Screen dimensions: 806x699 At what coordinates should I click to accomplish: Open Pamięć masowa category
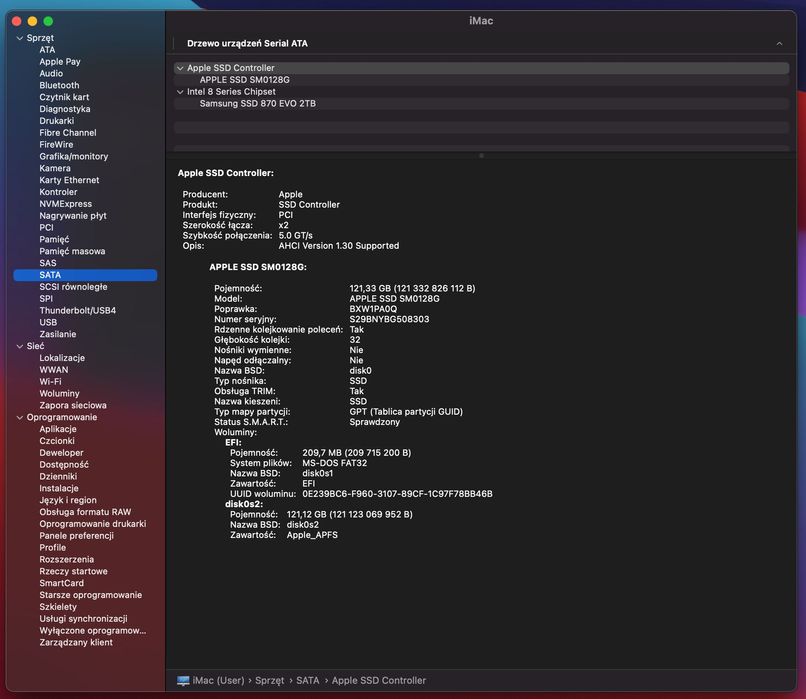[72, 251]
